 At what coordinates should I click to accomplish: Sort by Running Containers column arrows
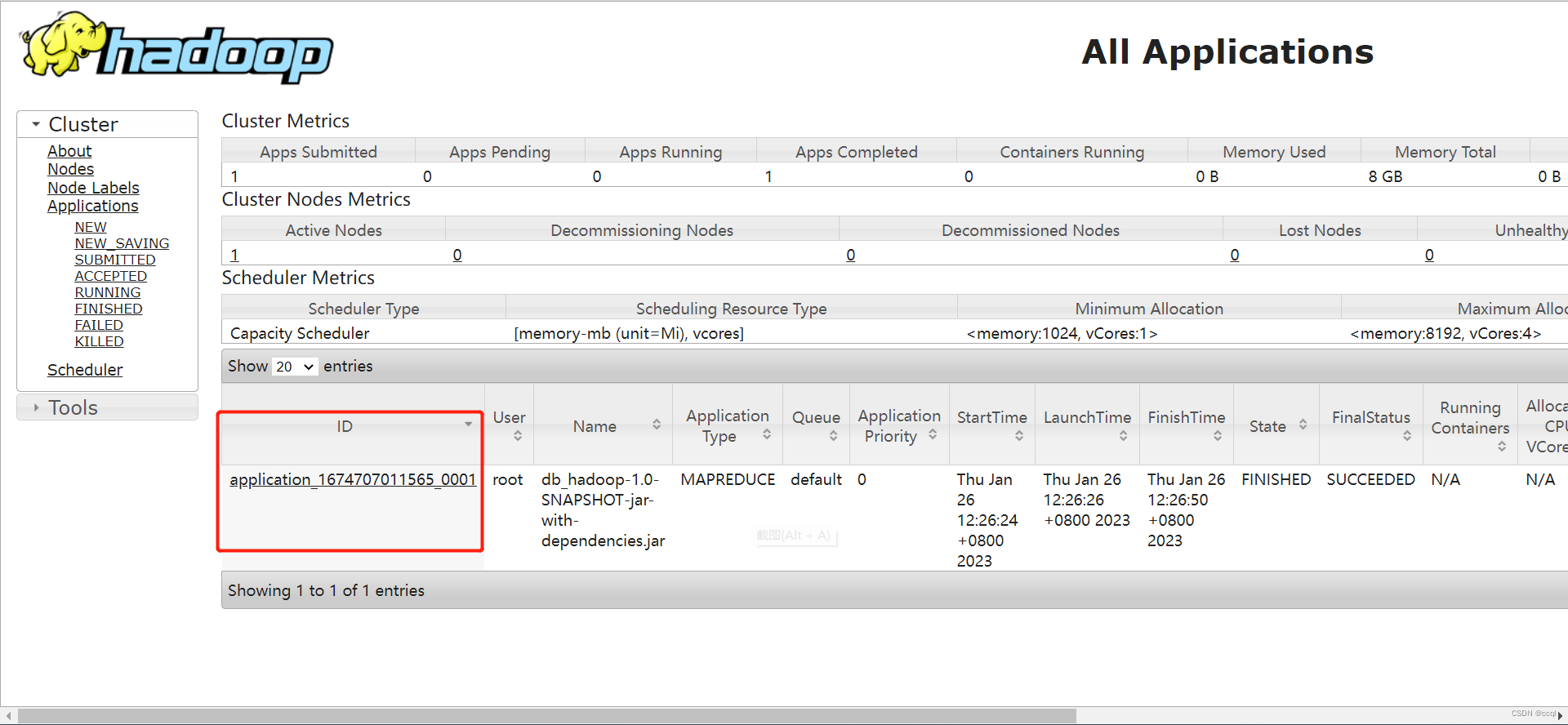tap(1502, 447)
